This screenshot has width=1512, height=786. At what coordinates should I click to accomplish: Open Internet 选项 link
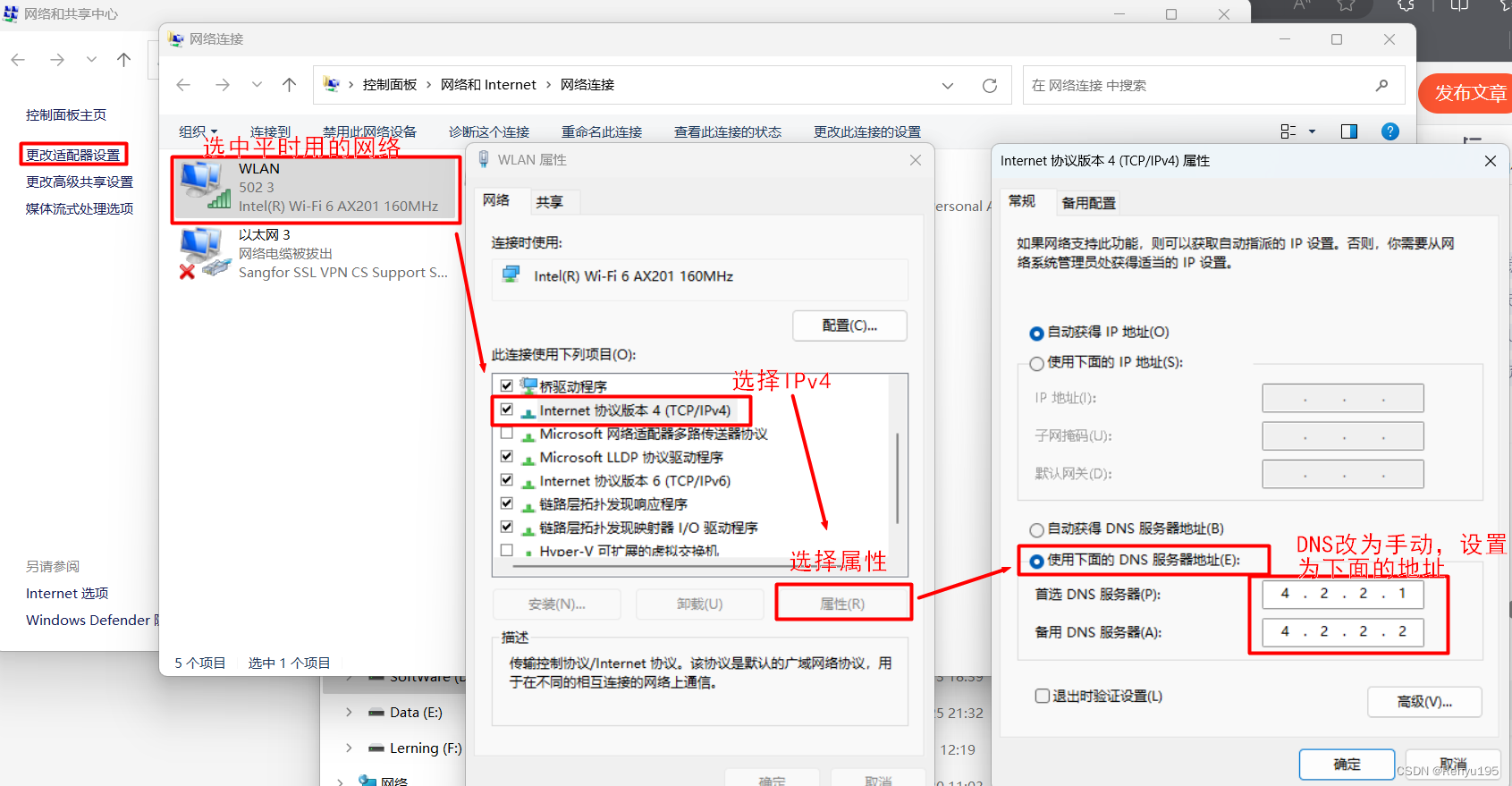(67, 593)
